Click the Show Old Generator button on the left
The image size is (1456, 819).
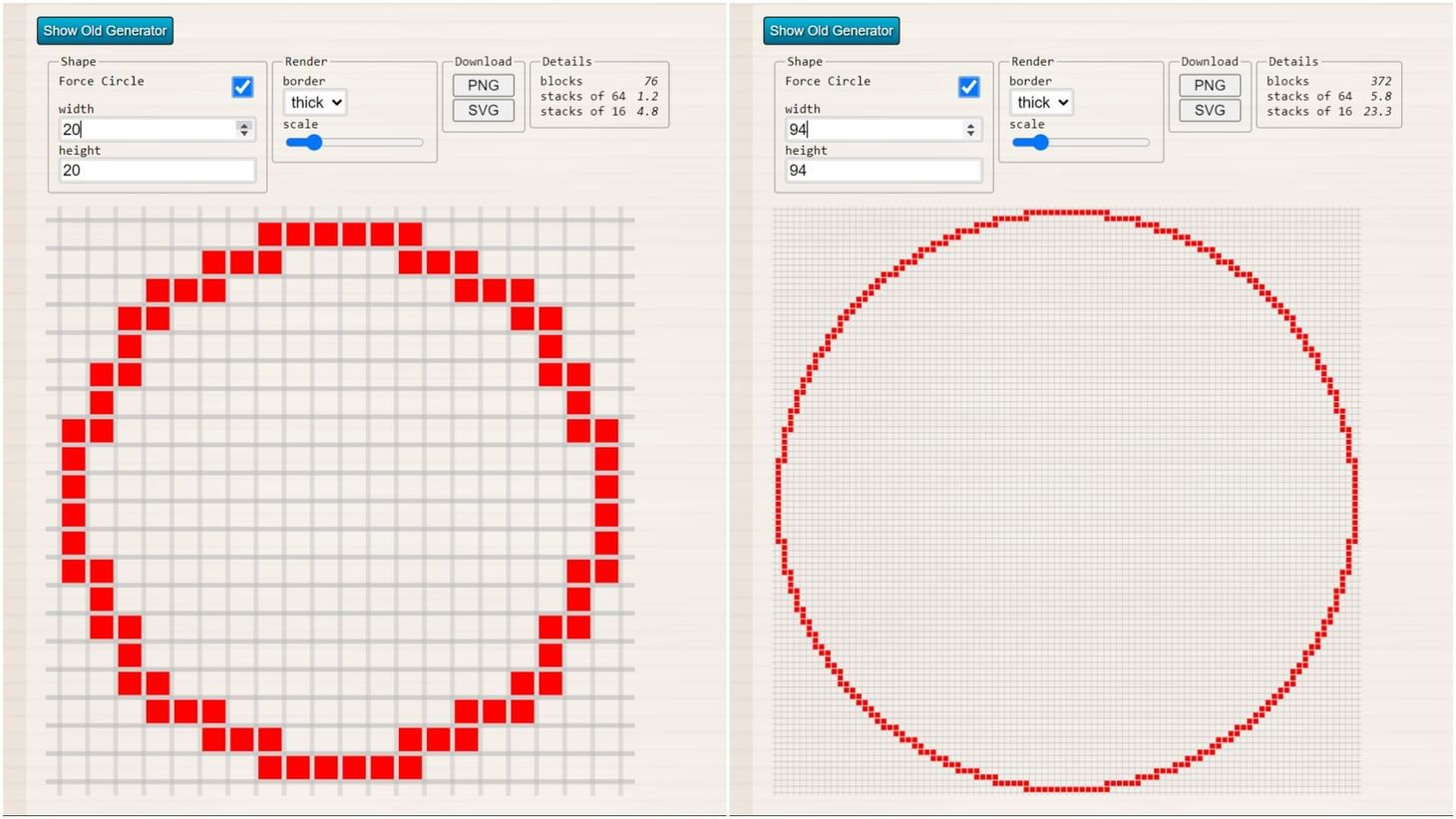104,30
